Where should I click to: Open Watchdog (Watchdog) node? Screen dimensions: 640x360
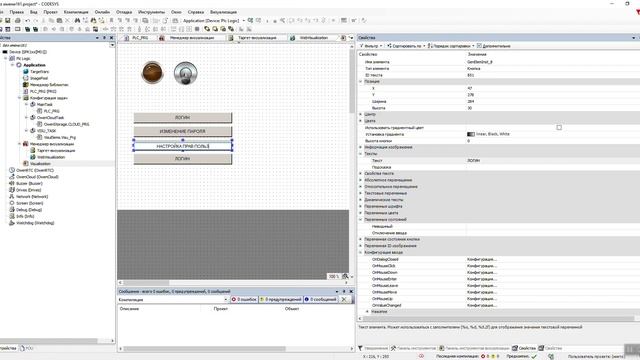point(35,223)
